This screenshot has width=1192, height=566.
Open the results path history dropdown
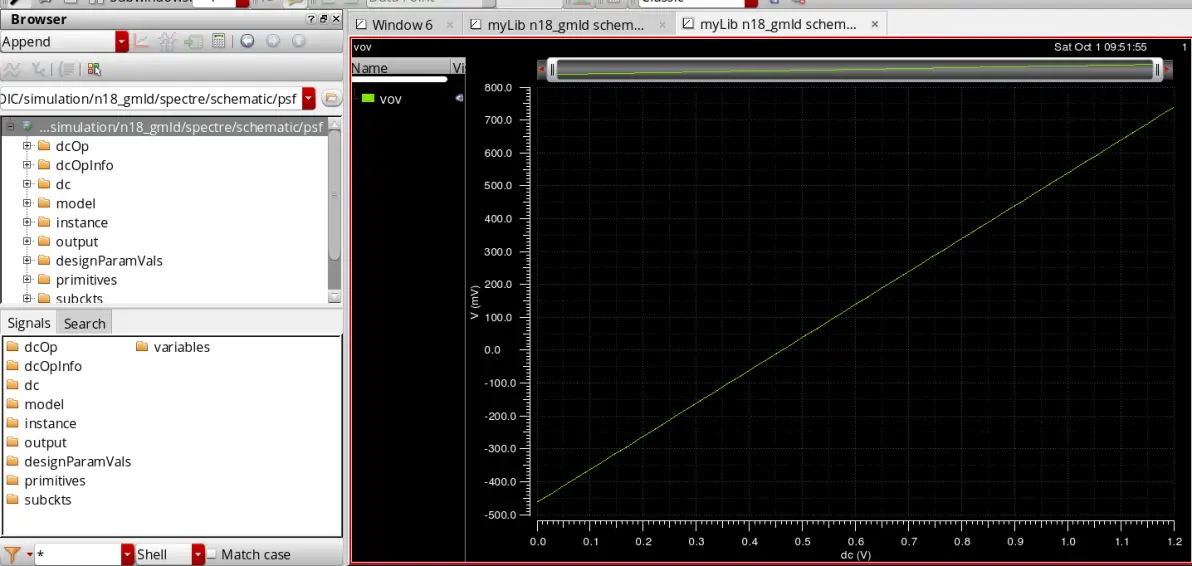pos(309,98)
